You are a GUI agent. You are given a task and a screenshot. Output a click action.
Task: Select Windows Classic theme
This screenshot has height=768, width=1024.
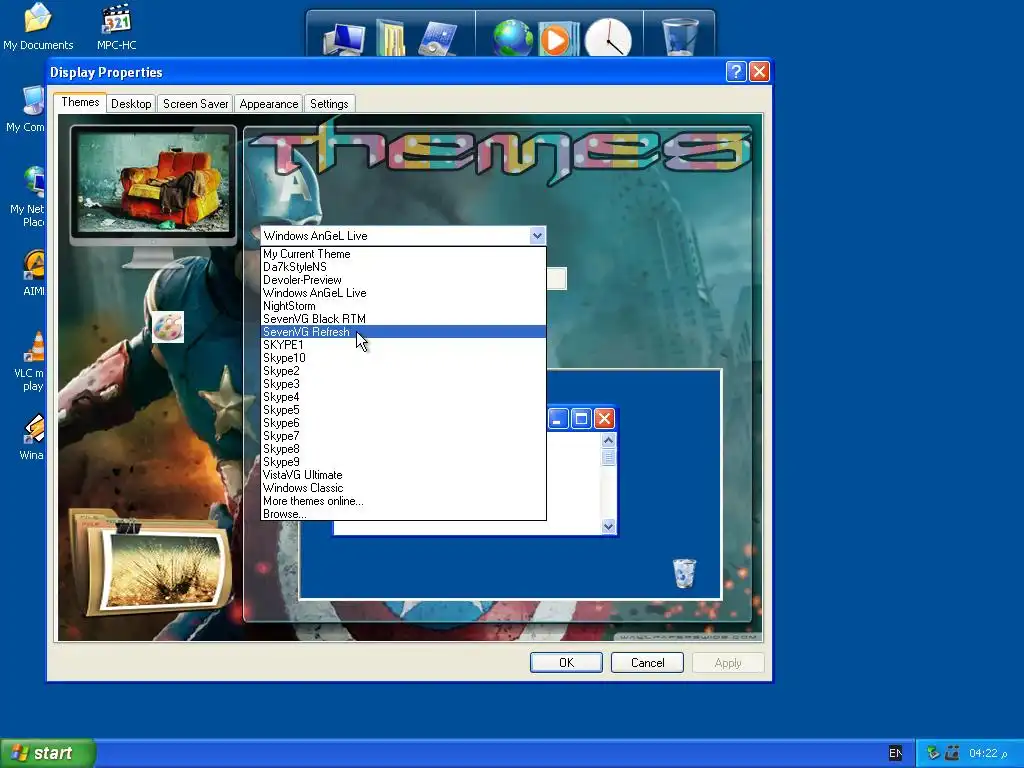(x=403, y=488)
